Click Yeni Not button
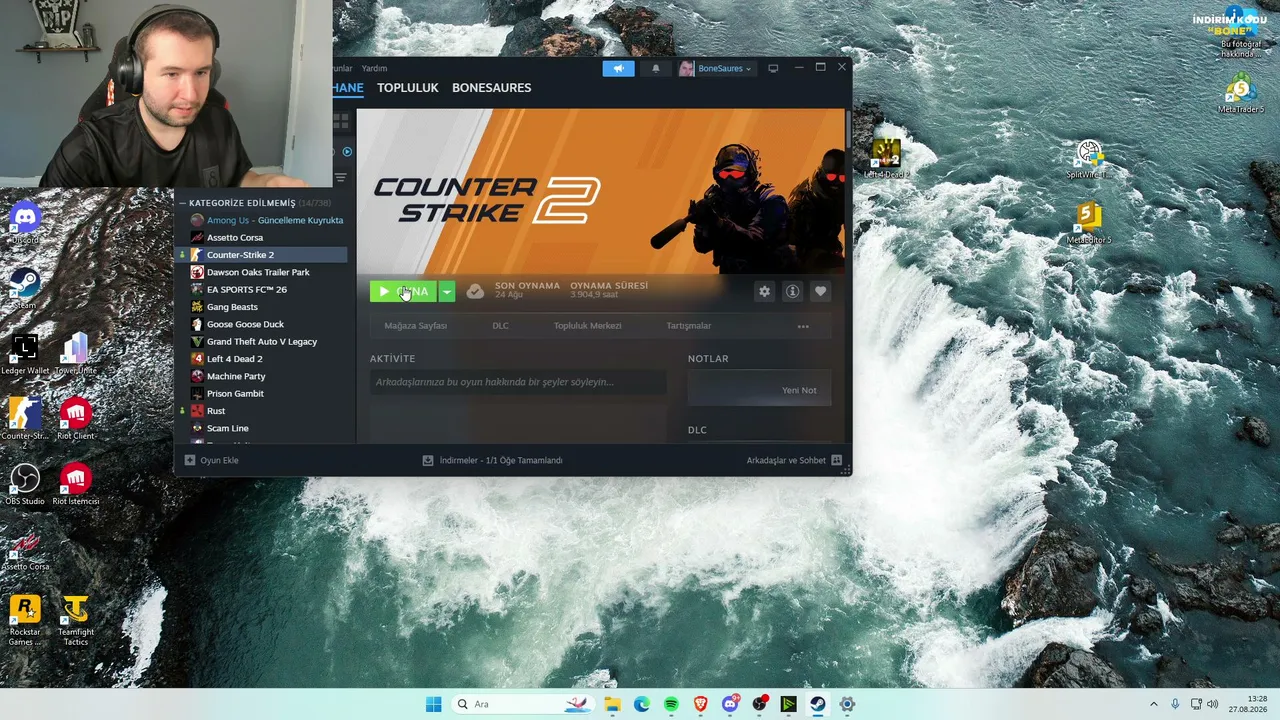Image resolution: width=1280 pixels, height=720 pixels. tap(759, 390)
